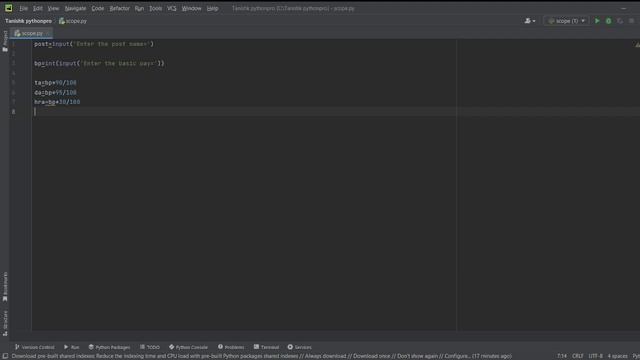Open Version Control tool window
The image size is (640, 360).
coord(35,347)
